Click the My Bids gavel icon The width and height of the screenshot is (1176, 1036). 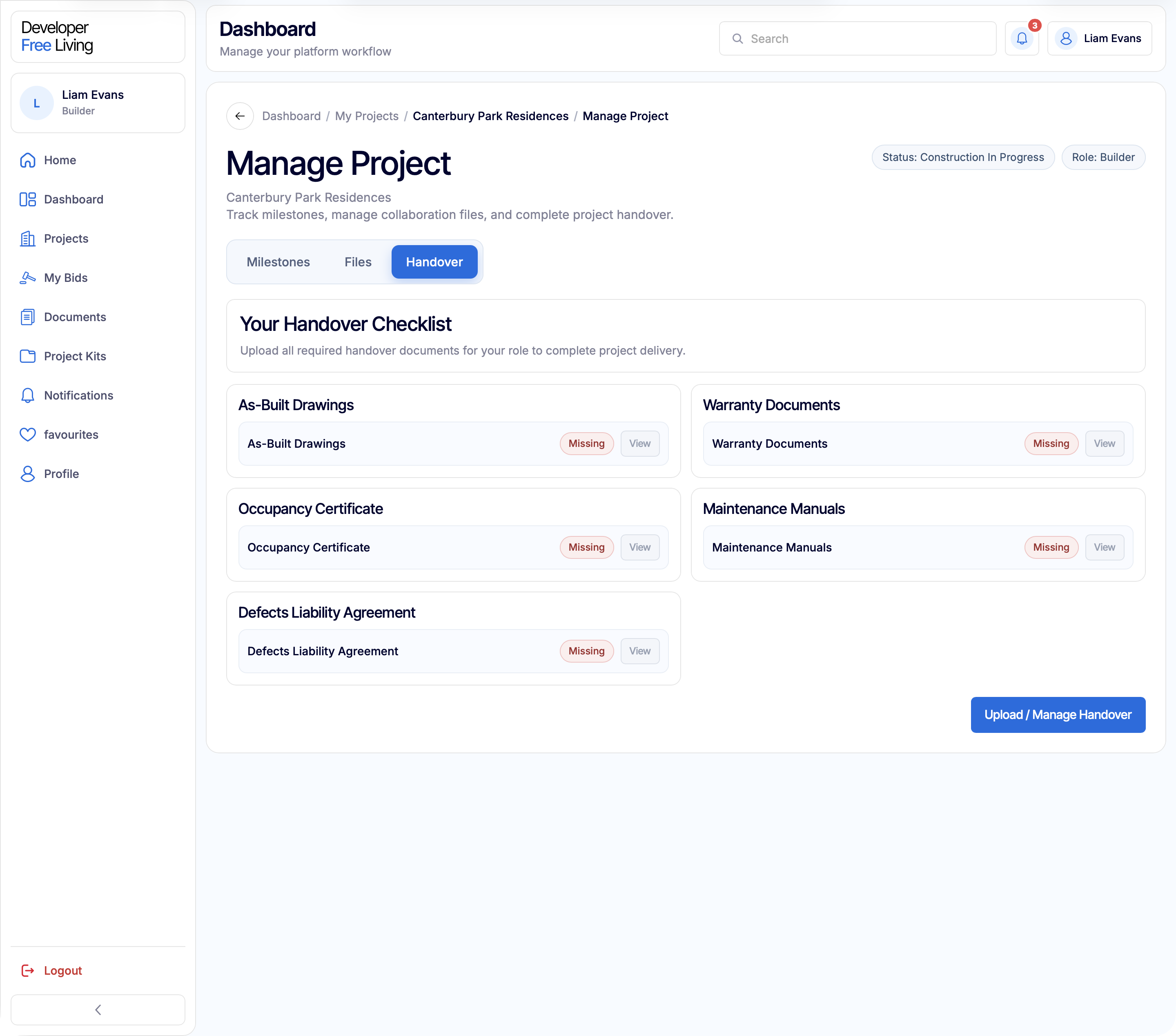(x=28, y=277)
